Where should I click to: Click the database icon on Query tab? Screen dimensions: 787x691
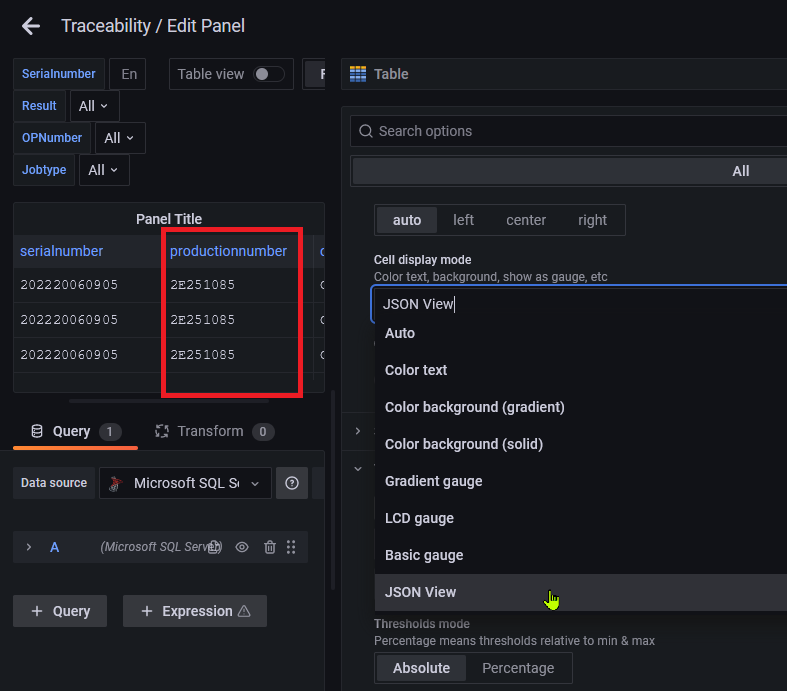37,431
